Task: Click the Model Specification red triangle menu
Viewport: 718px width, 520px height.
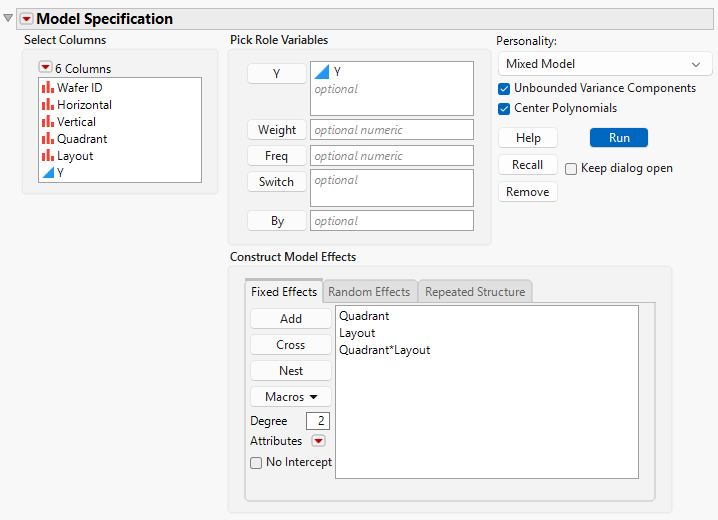Action: (x=27, y=19)
